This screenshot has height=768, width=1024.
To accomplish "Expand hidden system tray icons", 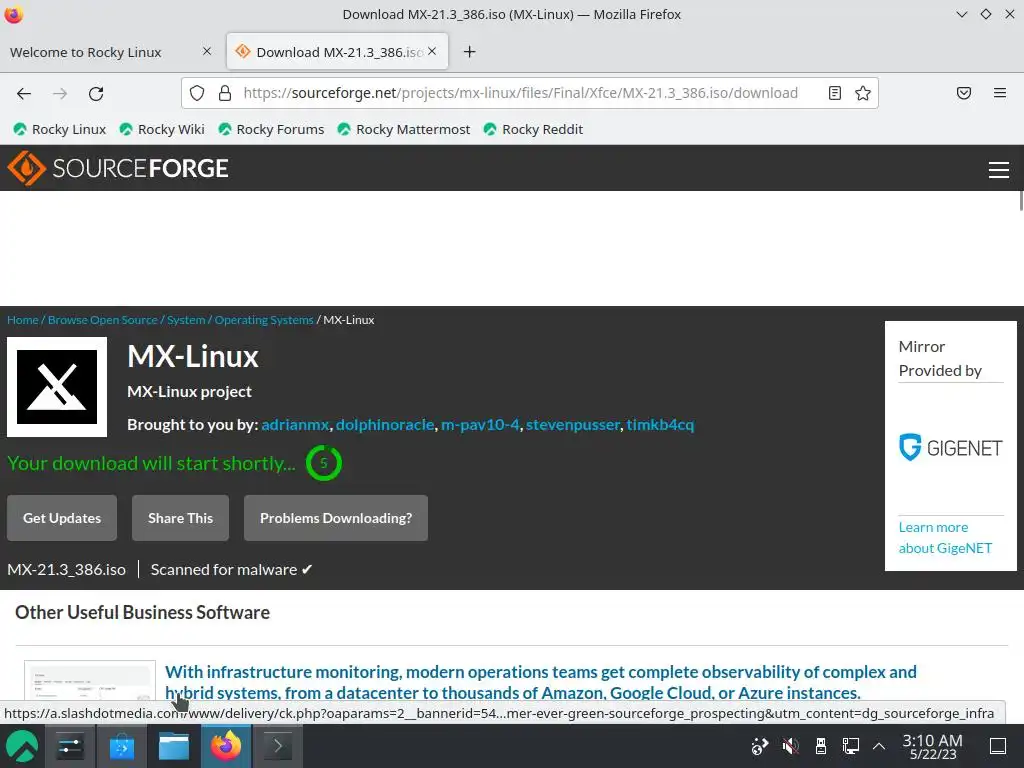I will tap(879, 746).
